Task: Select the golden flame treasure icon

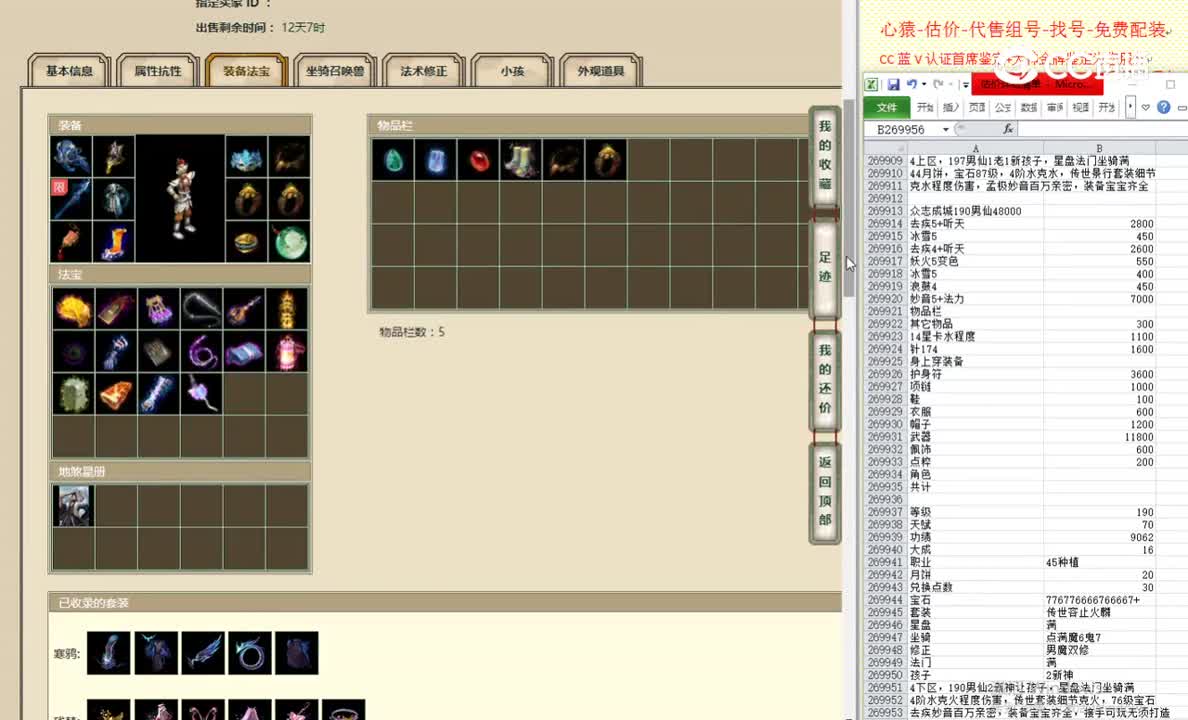Action: point(73,309)
